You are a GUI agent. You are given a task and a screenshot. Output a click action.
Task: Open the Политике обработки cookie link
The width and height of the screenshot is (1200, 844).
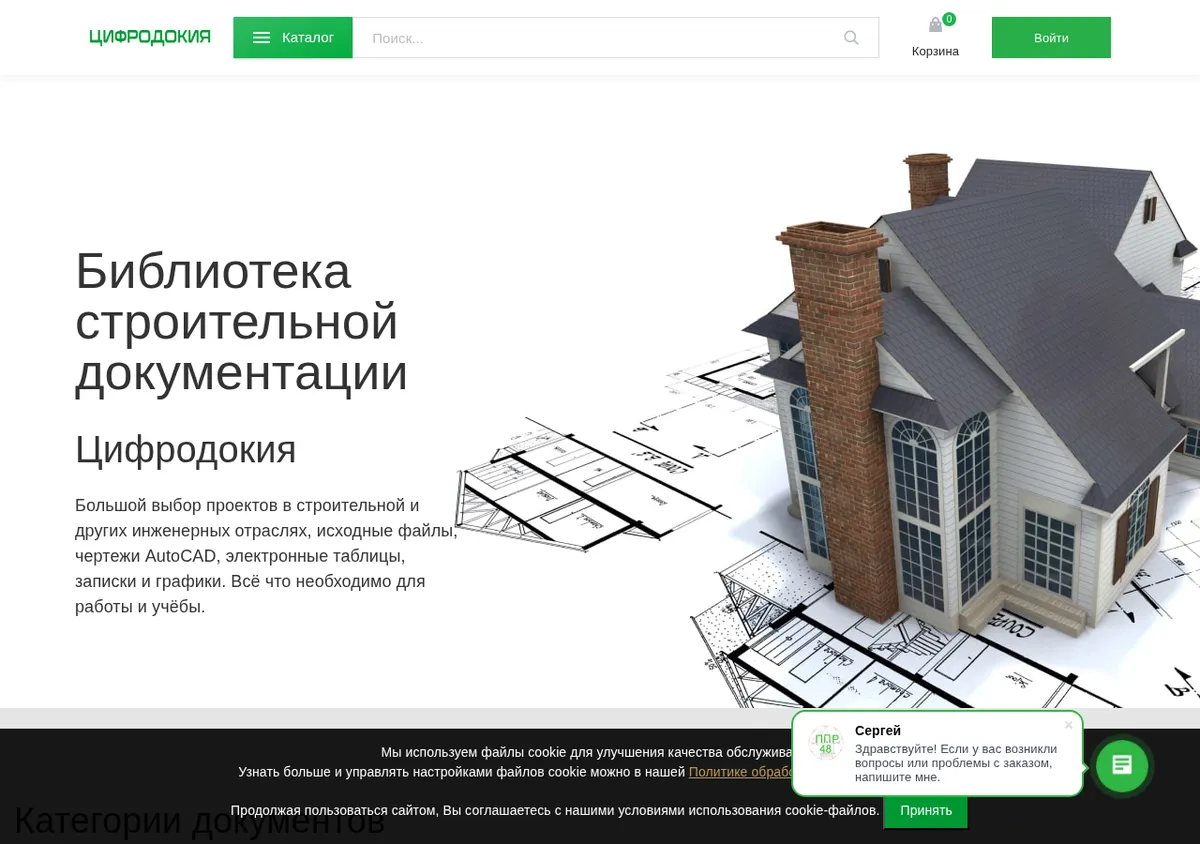(741, 772)
